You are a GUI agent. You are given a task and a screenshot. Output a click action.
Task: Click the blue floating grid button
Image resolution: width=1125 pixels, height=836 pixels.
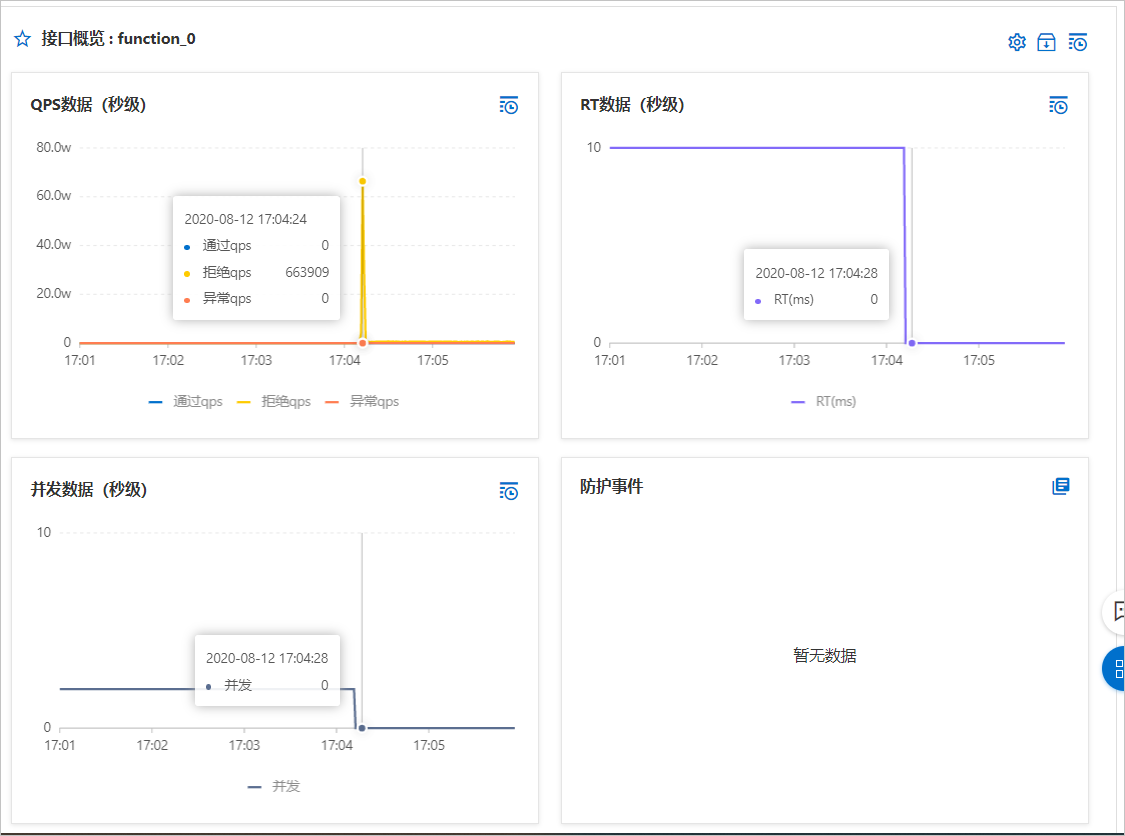(1116, 669)
